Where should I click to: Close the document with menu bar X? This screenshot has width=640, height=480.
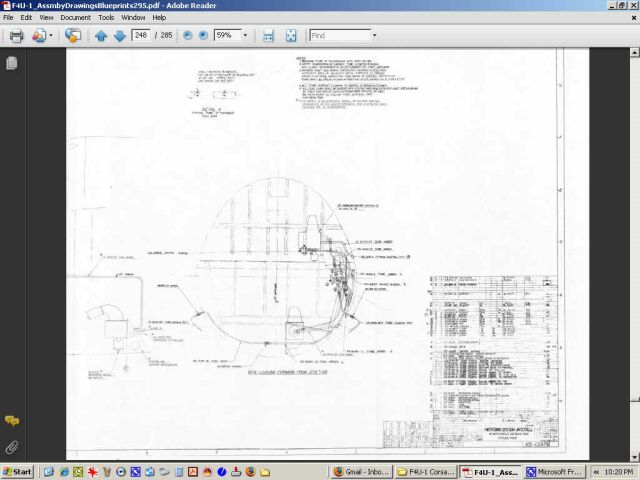pyautogui.click(x=634, y=18)
